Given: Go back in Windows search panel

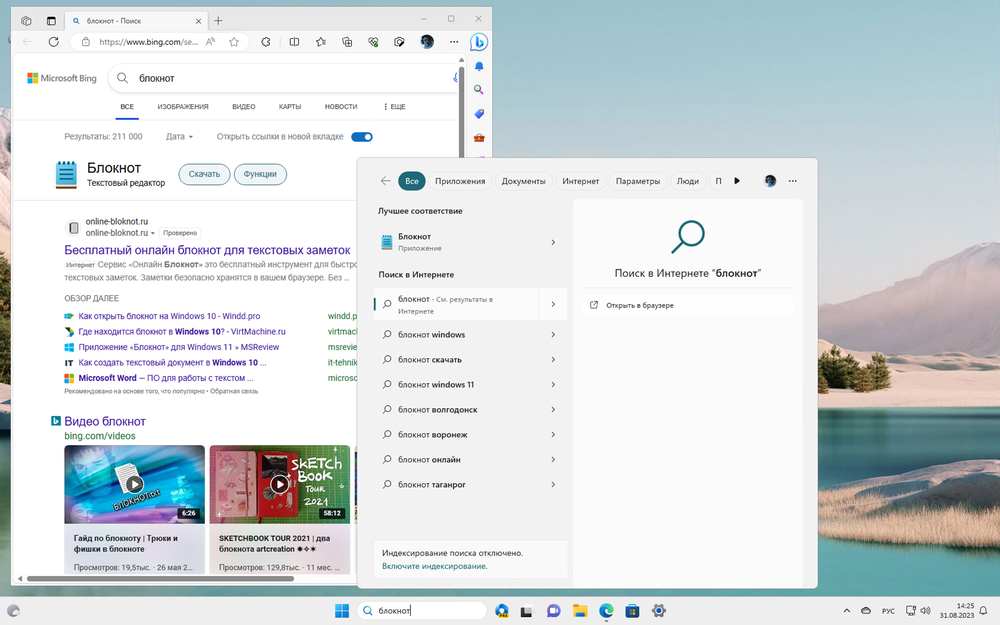Looking at the screenshot, I should [x=385, y=181].
